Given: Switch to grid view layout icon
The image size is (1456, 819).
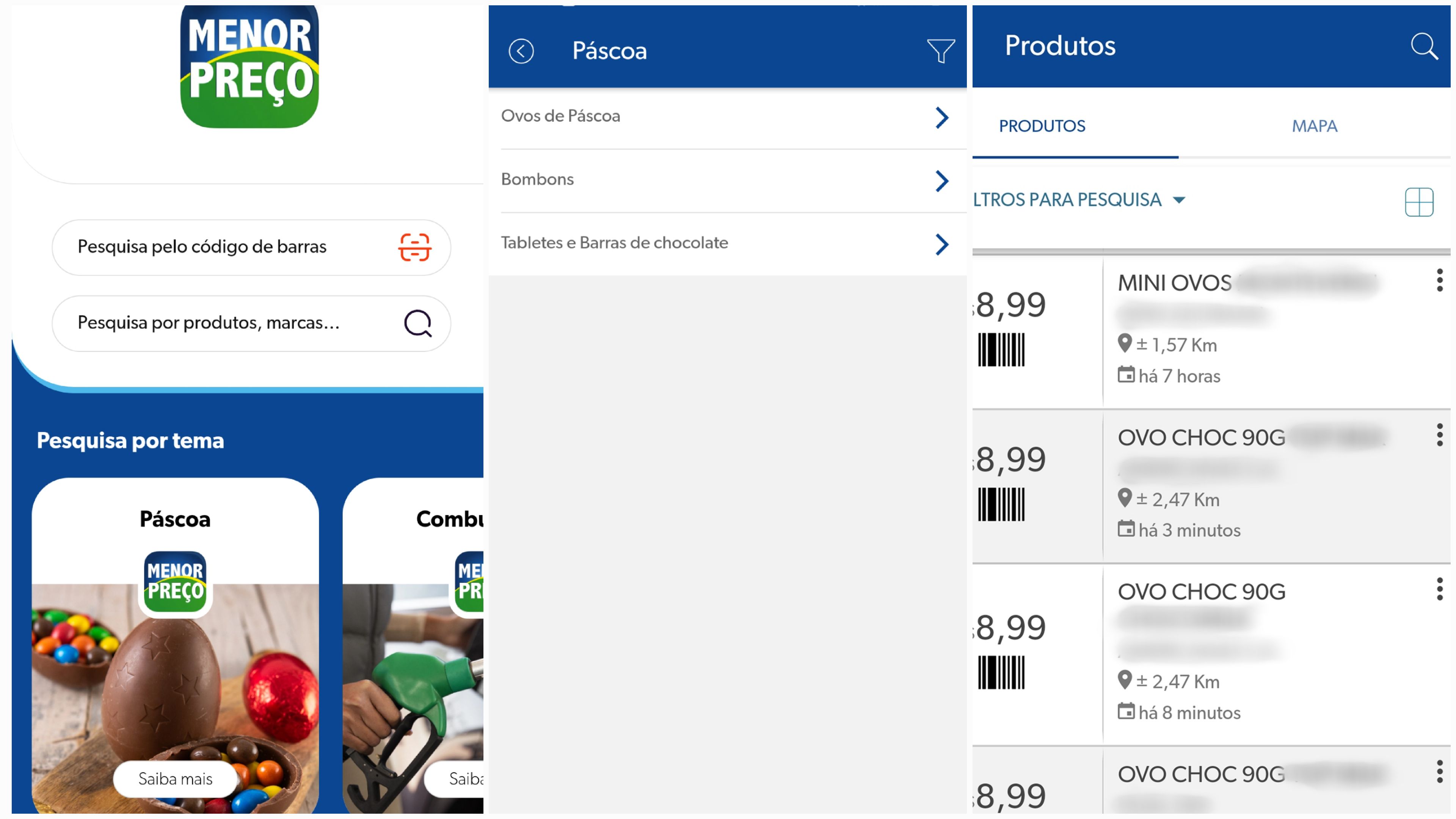Looking at the screenshot, I should point(1419,202).
